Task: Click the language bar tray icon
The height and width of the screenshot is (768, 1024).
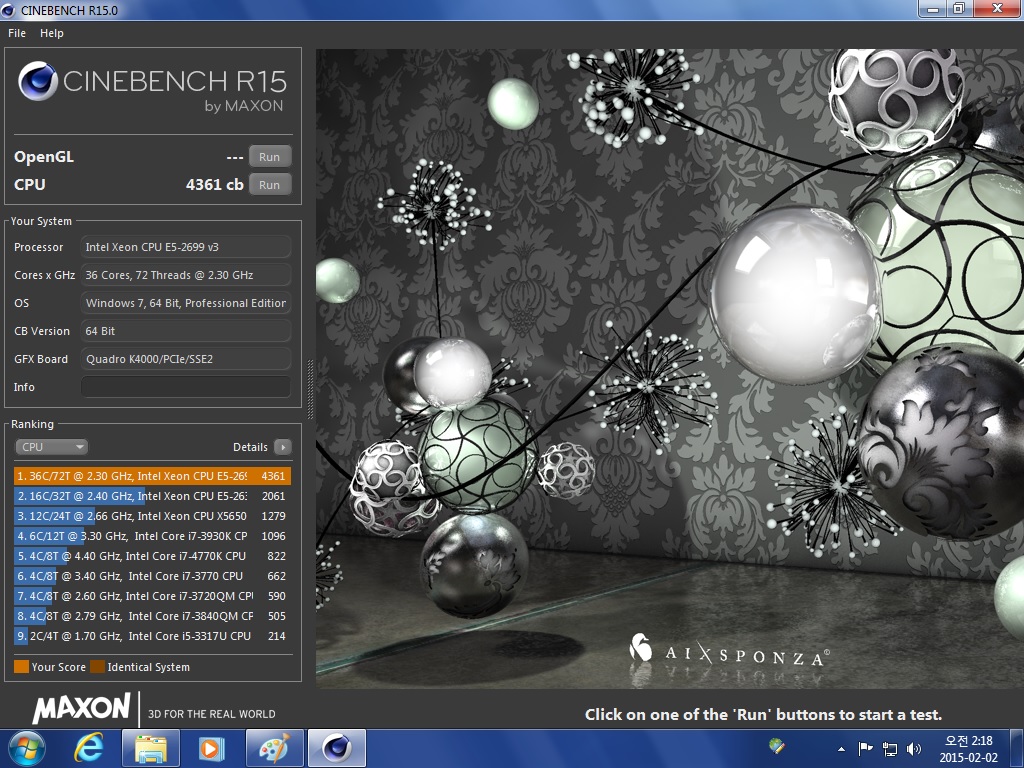Action: (776, 746)
